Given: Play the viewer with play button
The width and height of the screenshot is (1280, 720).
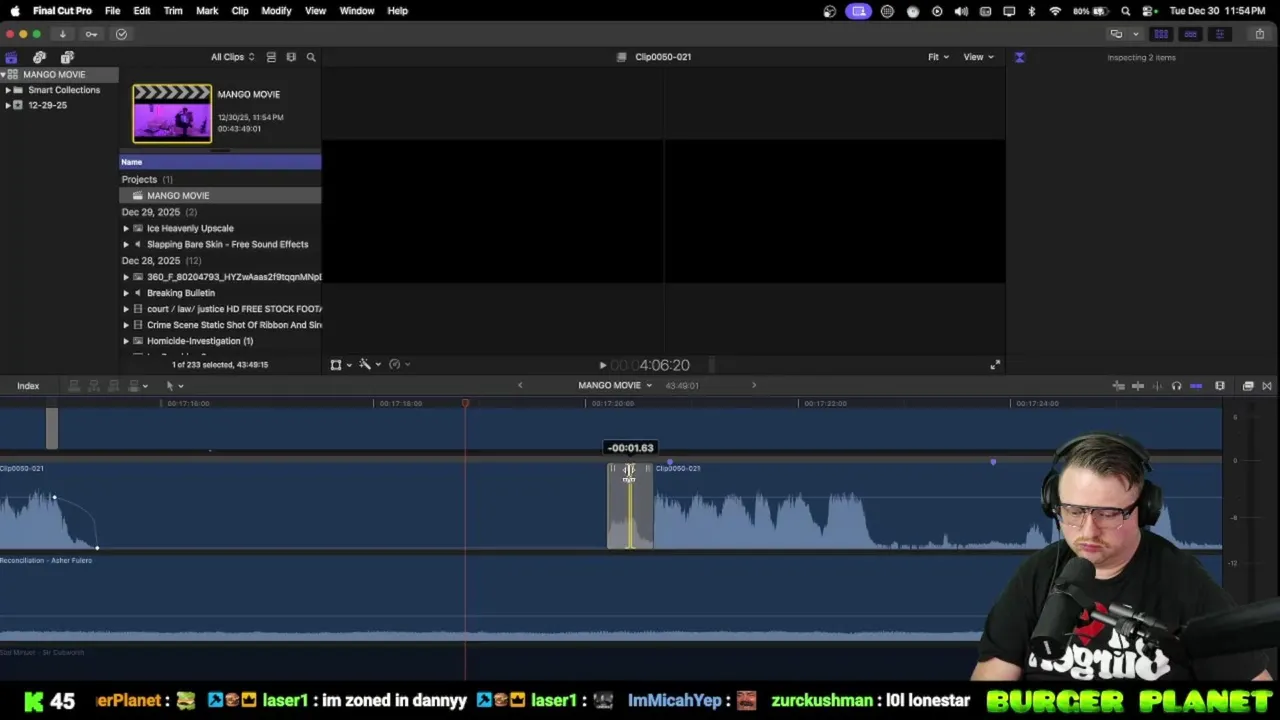Looking at the screenshot, I should coord(602,366).
